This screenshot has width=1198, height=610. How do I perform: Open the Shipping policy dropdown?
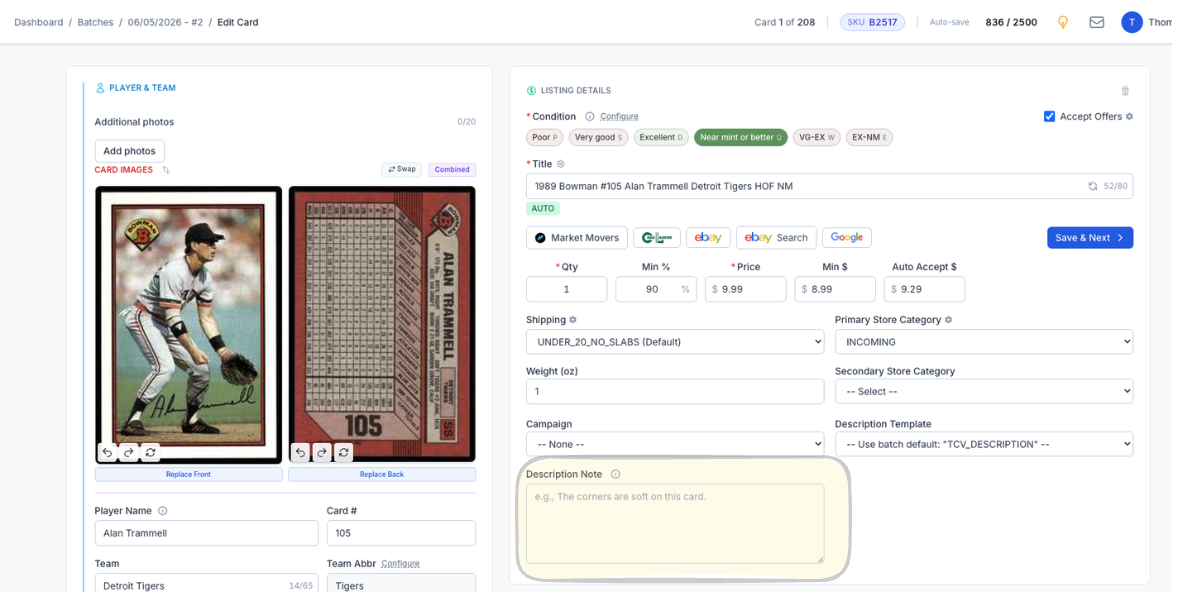(x=675, y=342)
